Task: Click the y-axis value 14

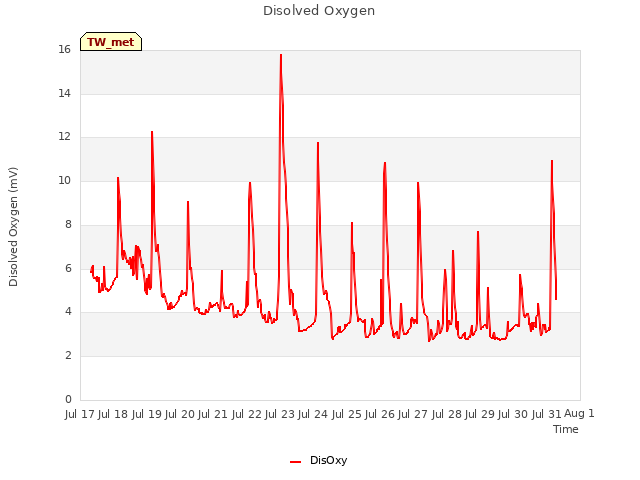Action: click(x=64, y=93)
